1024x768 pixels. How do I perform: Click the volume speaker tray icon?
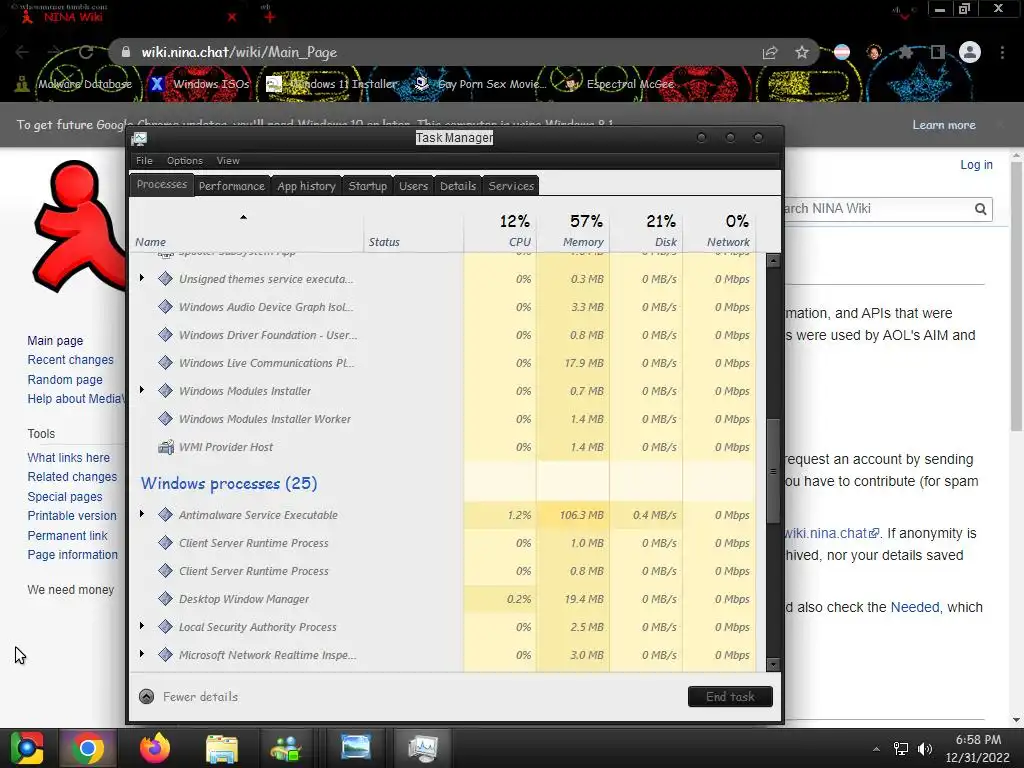(925, 749)
